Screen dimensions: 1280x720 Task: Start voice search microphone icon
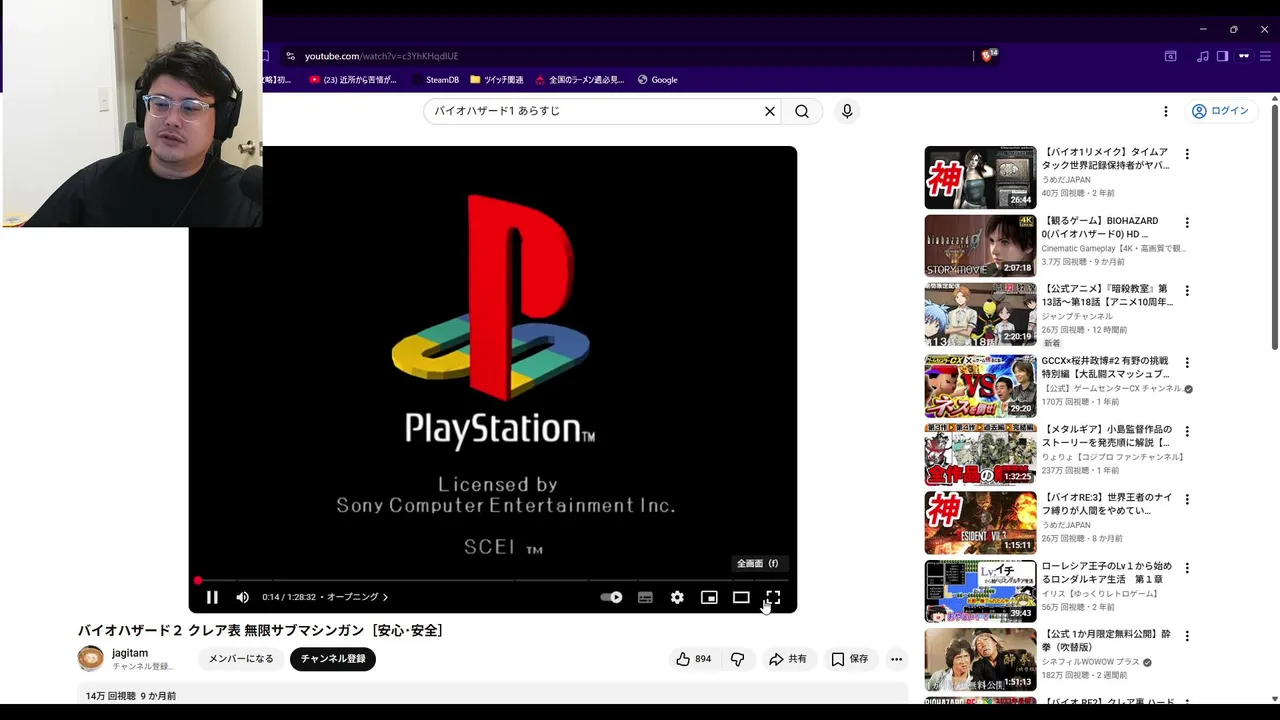(x=847, y=111)
